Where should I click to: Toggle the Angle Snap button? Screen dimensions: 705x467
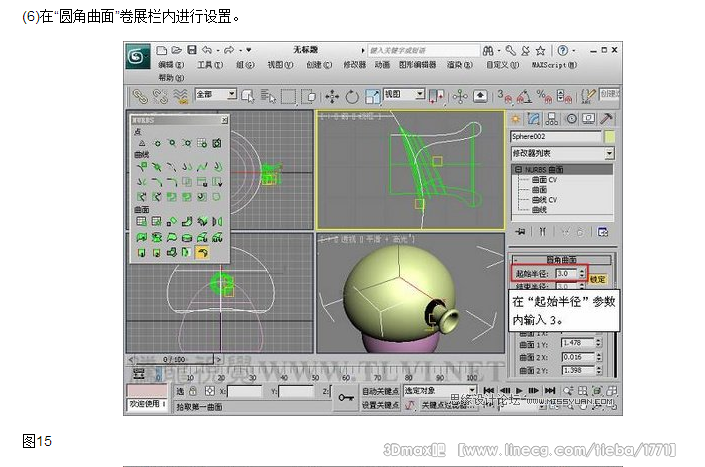524,96
